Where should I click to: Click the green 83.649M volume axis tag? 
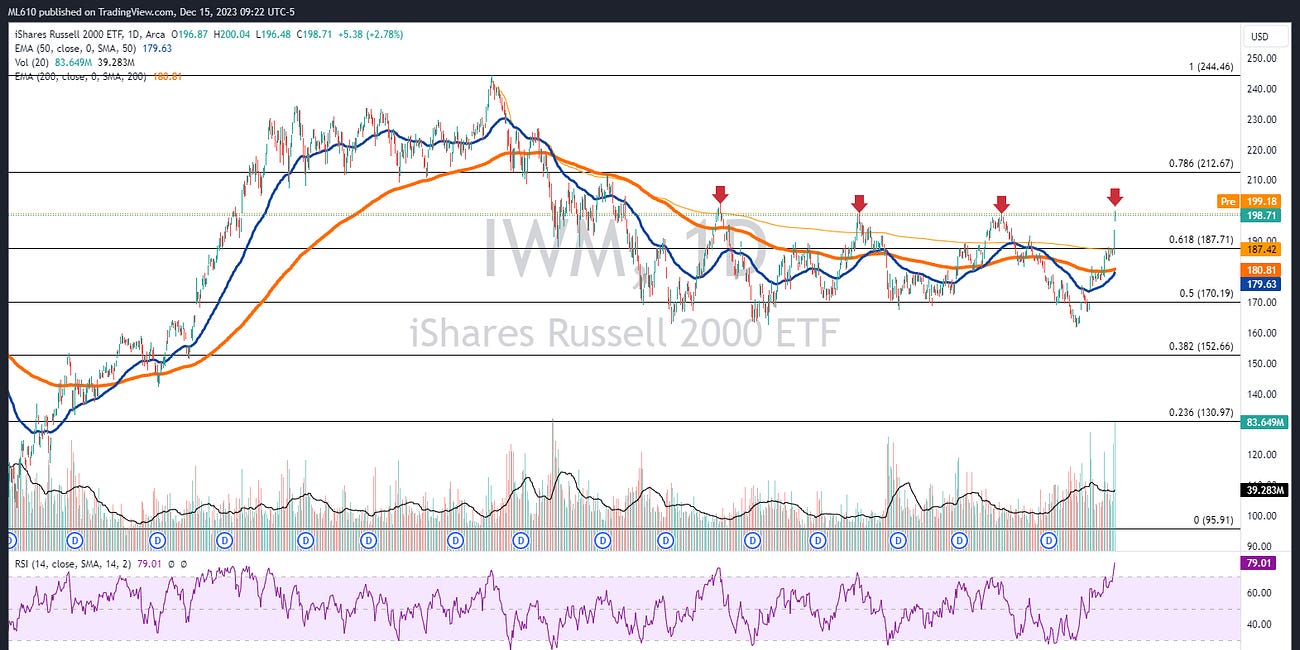1262,423
